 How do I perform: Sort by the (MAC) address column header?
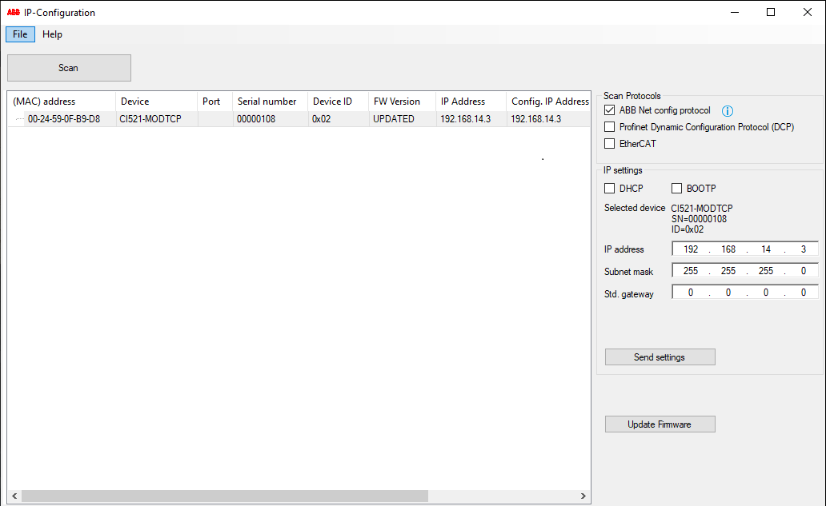click(x=60, y=101)
